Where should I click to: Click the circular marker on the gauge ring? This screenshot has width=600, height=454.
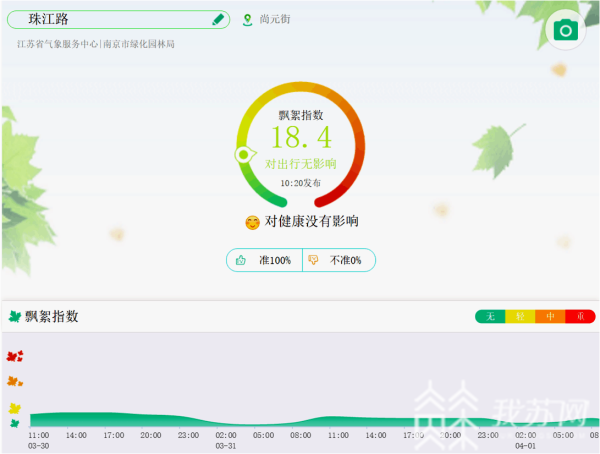(x=242, y=155)
